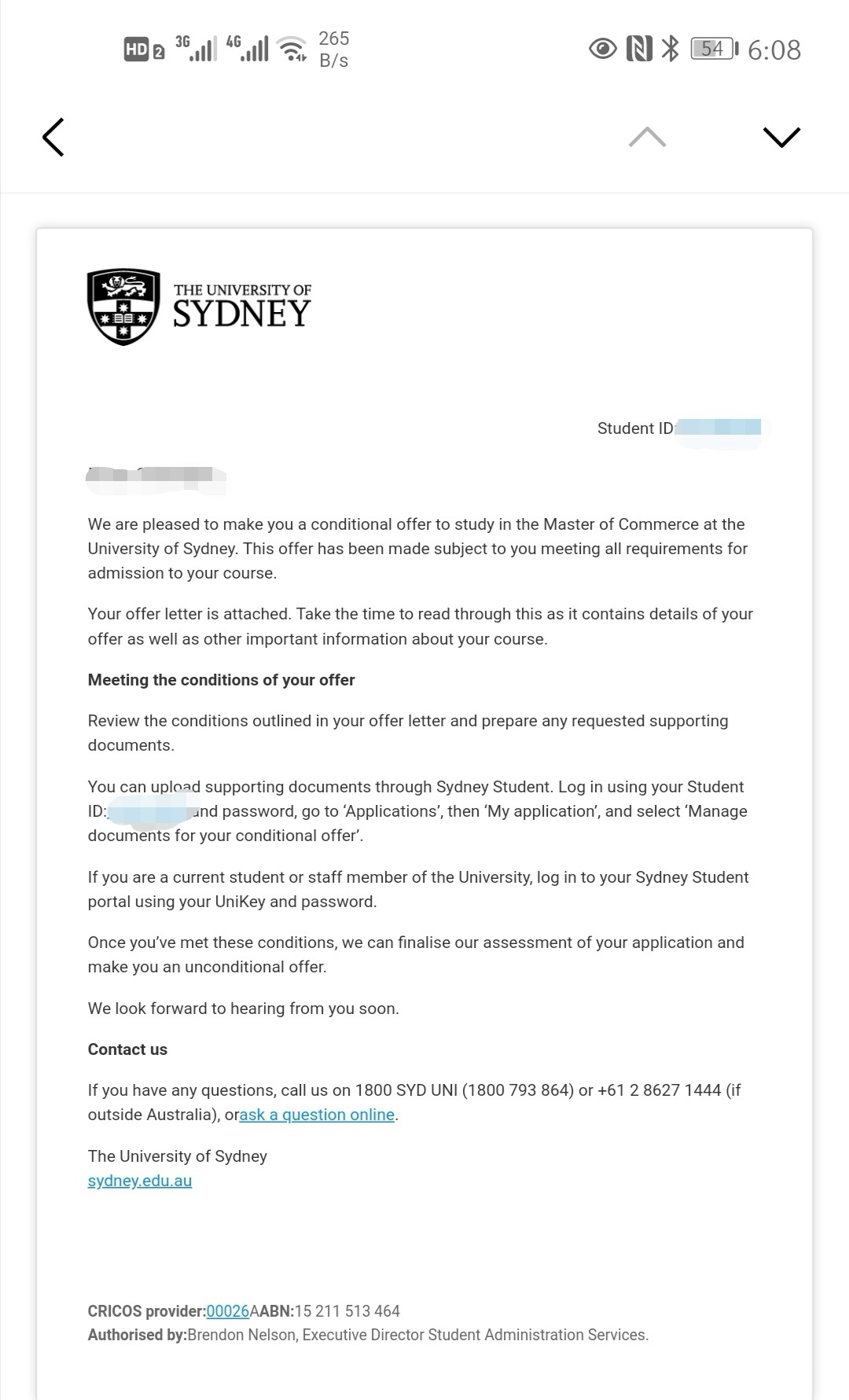849x1400 pixels.
Task: Tap the battery indicator showing 54
Action: [715, 49]
